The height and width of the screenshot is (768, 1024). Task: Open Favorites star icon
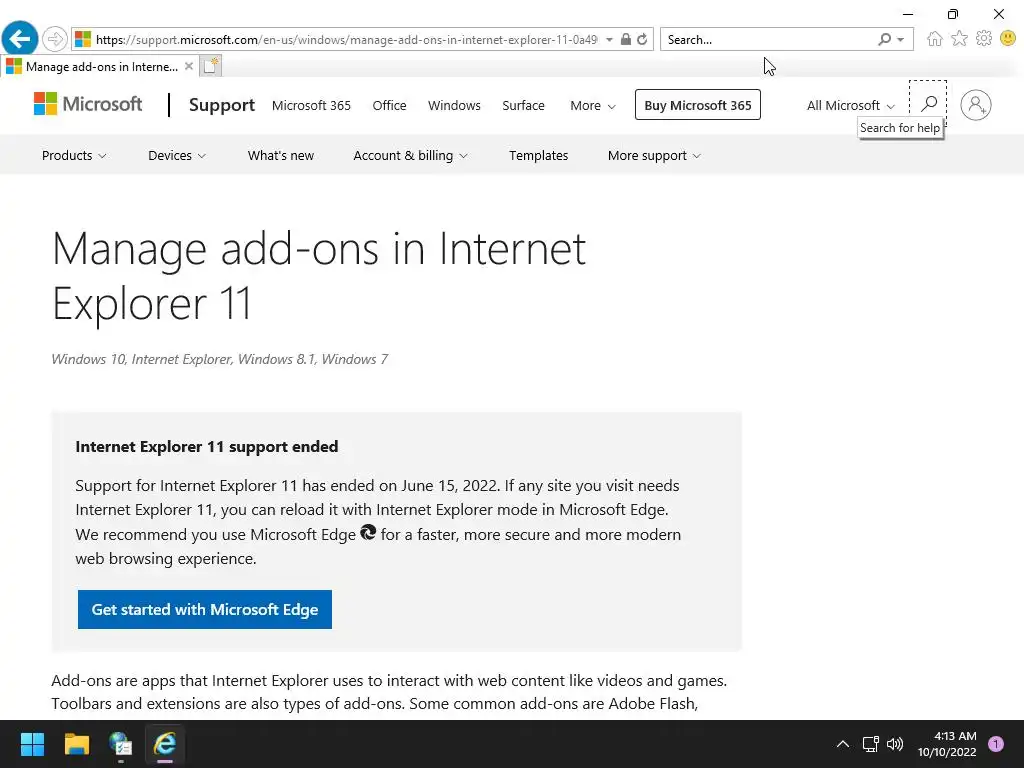959,39
